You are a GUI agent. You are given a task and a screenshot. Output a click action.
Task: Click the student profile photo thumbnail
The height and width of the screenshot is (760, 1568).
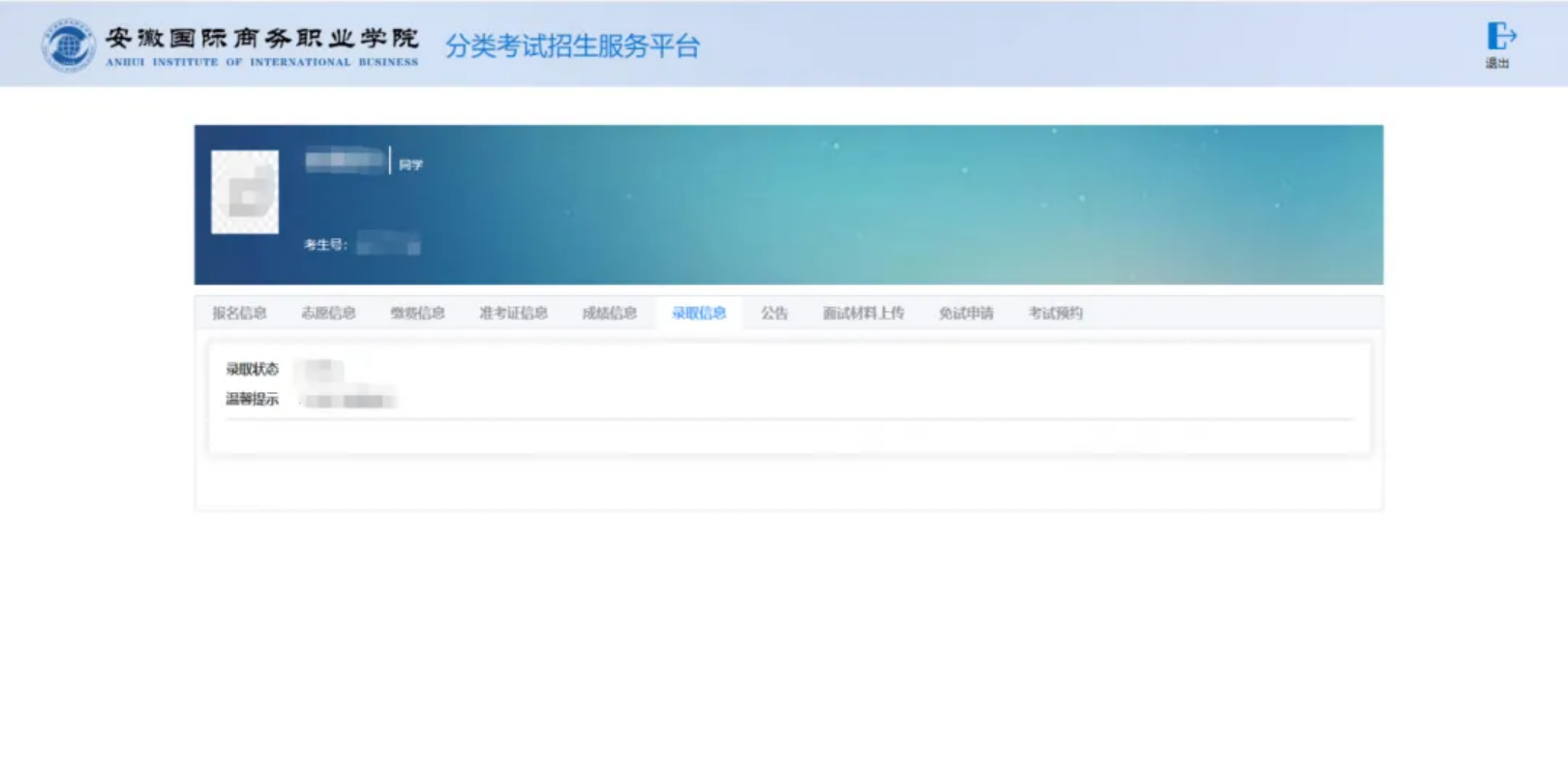tap(245, 192)
